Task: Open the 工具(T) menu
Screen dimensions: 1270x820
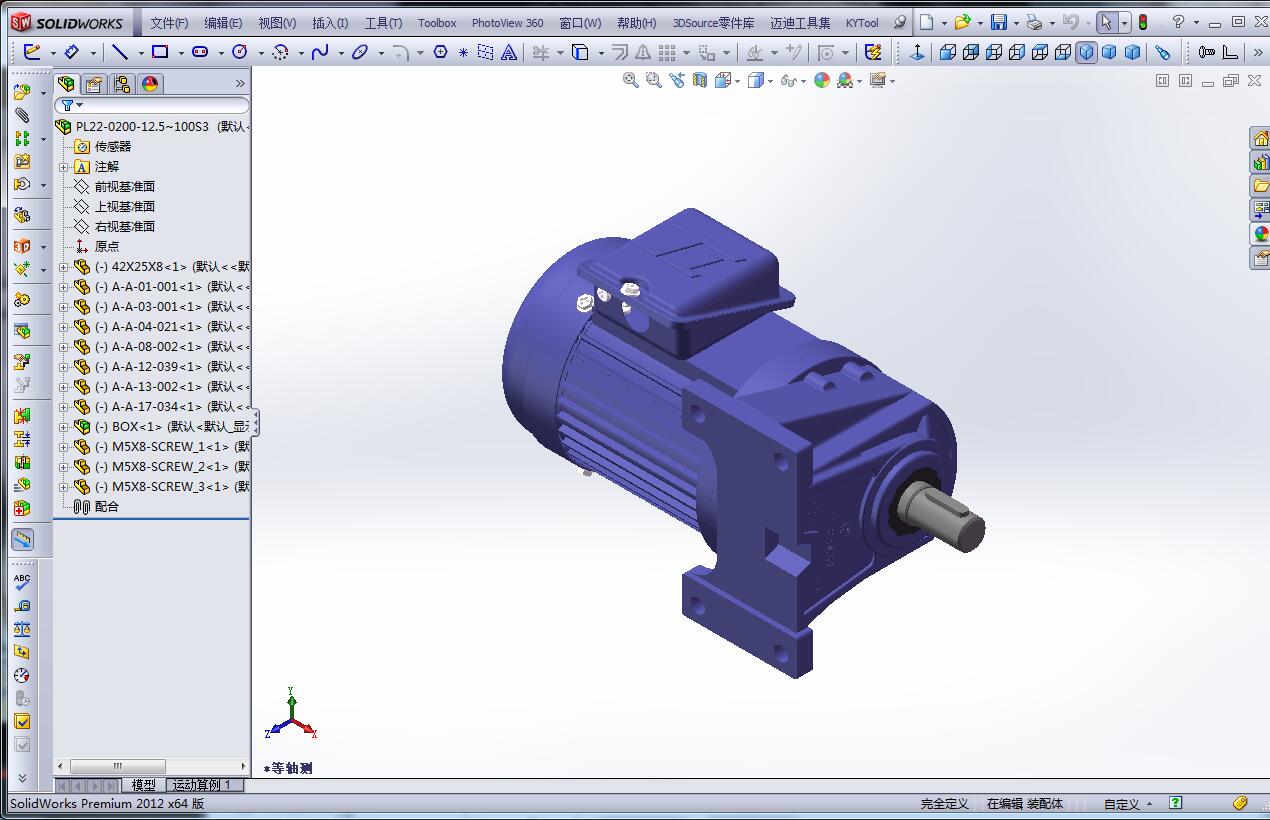Action: [383, 23]
